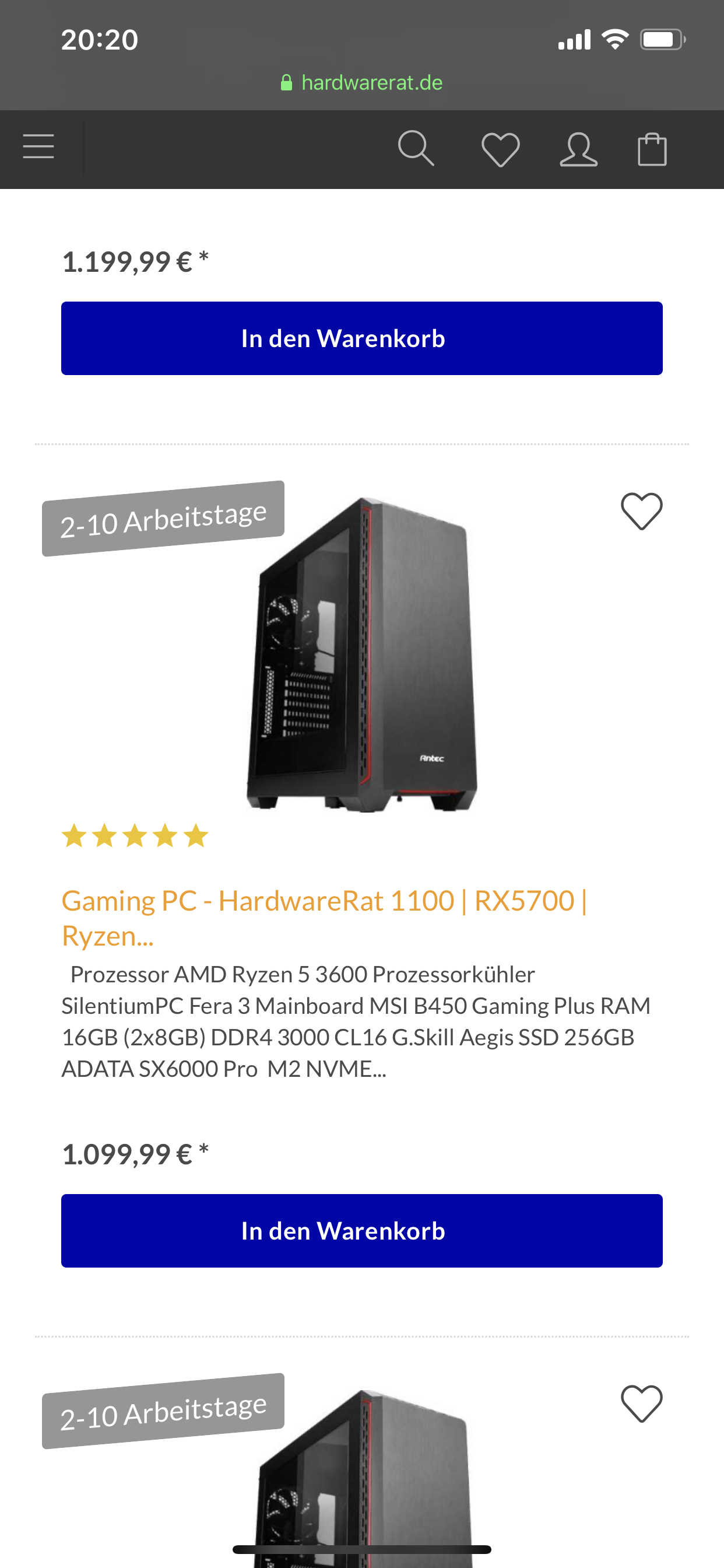Tap the 1.099,99 € price label
The height and width of the screenshot is (1568, 724).
coord(135,1154)
